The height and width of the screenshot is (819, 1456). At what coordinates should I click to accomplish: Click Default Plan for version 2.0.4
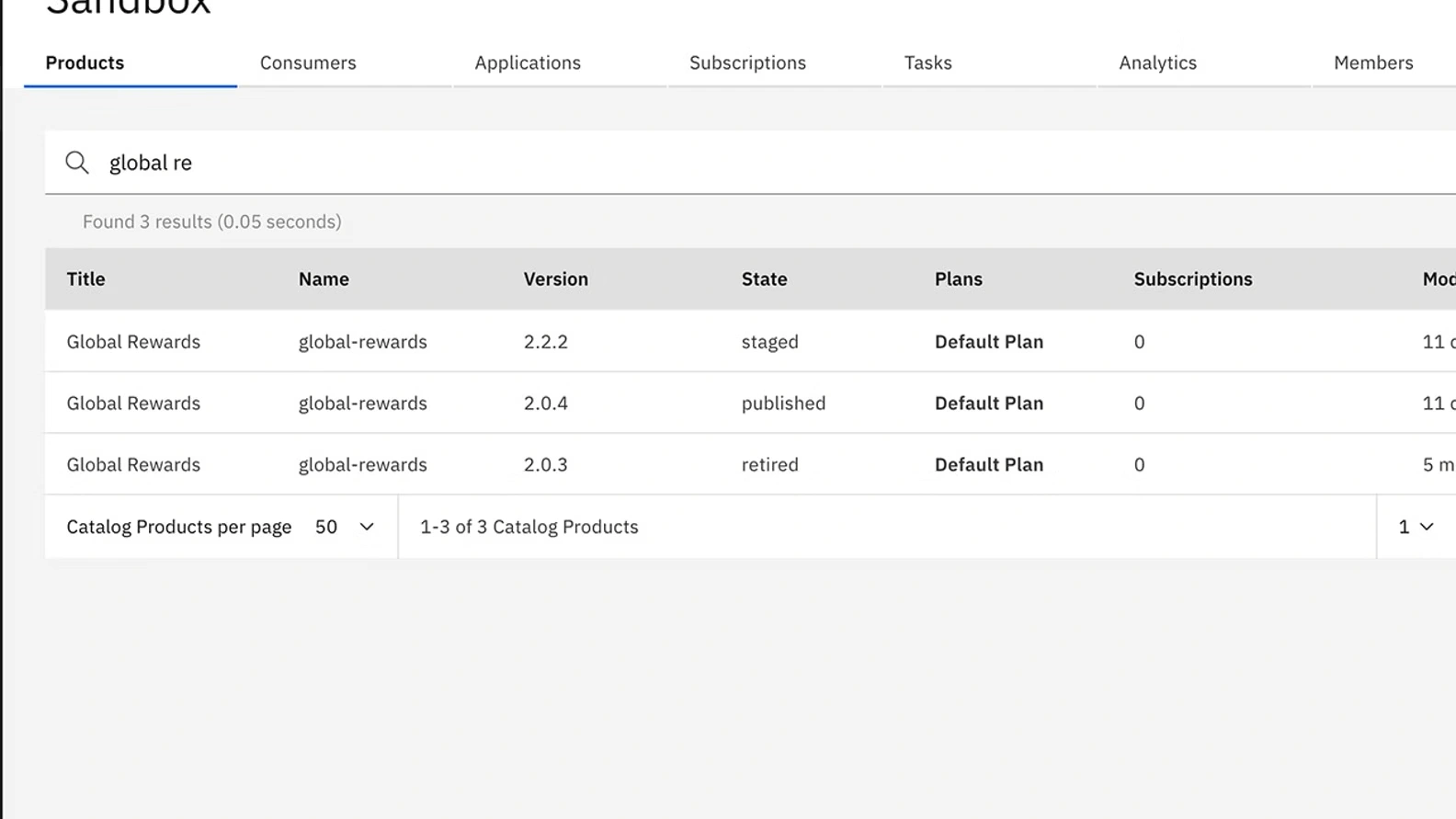click(988, 404)
